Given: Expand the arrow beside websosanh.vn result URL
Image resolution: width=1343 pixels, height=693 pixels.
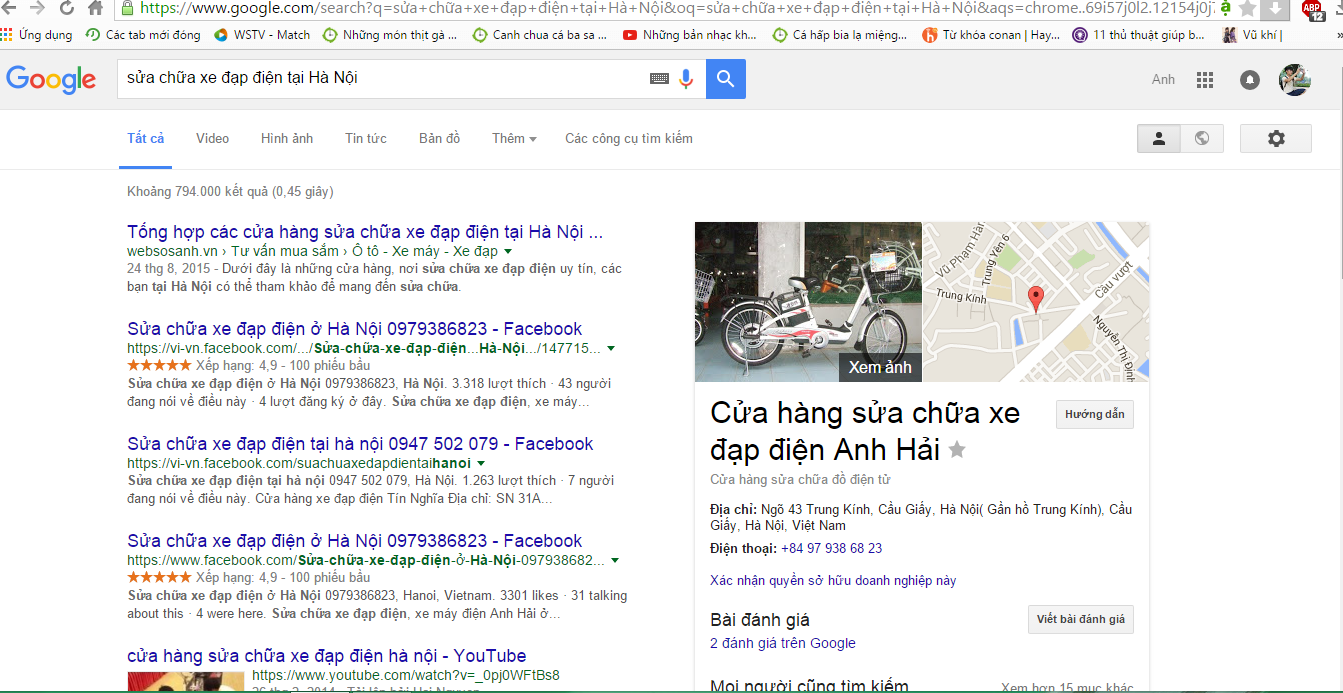Looking at the screenshot, I should pyautogui.click(x=508, y=251).
